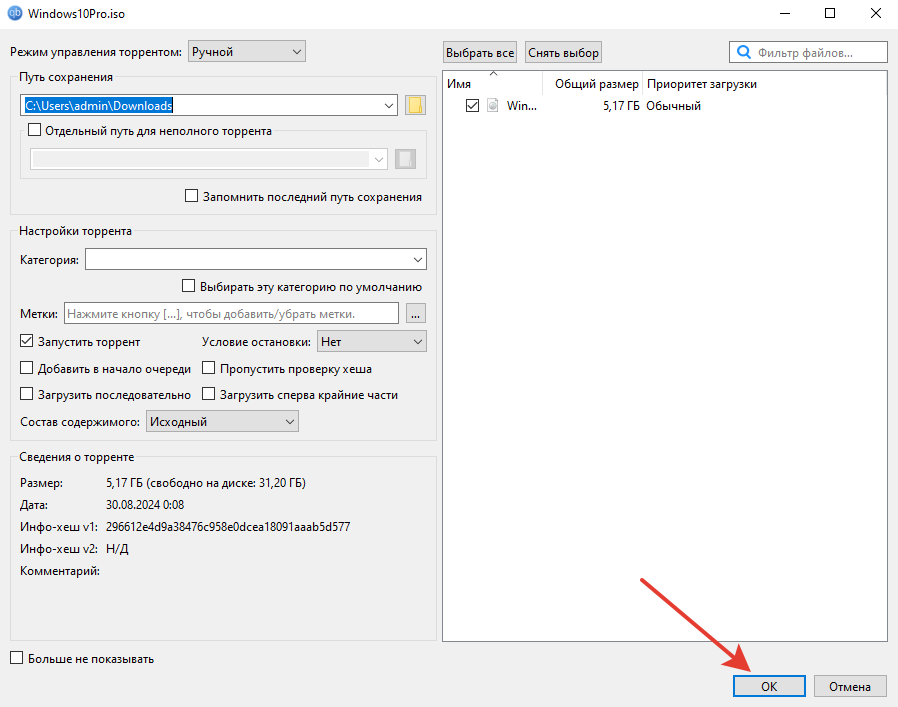Check Выбирать эту категорию по умолчанию
The image size is (898, 707).
(x=188, y=286)
